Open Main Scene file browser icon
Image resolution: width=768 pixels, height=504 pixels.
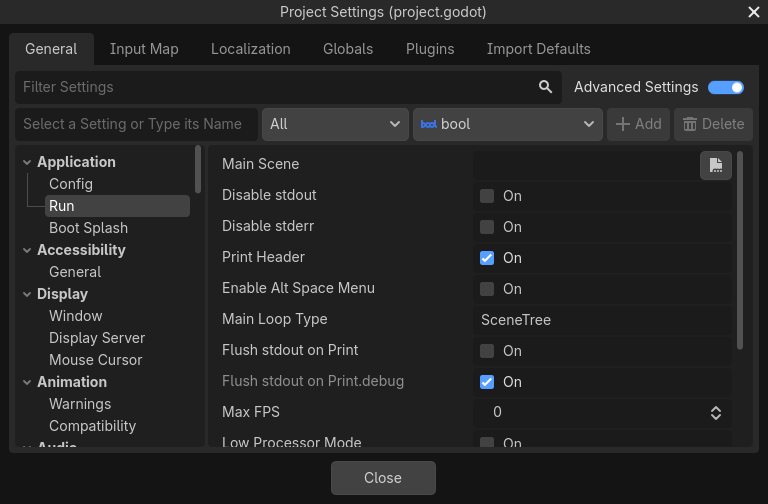(x=715, y=166)
